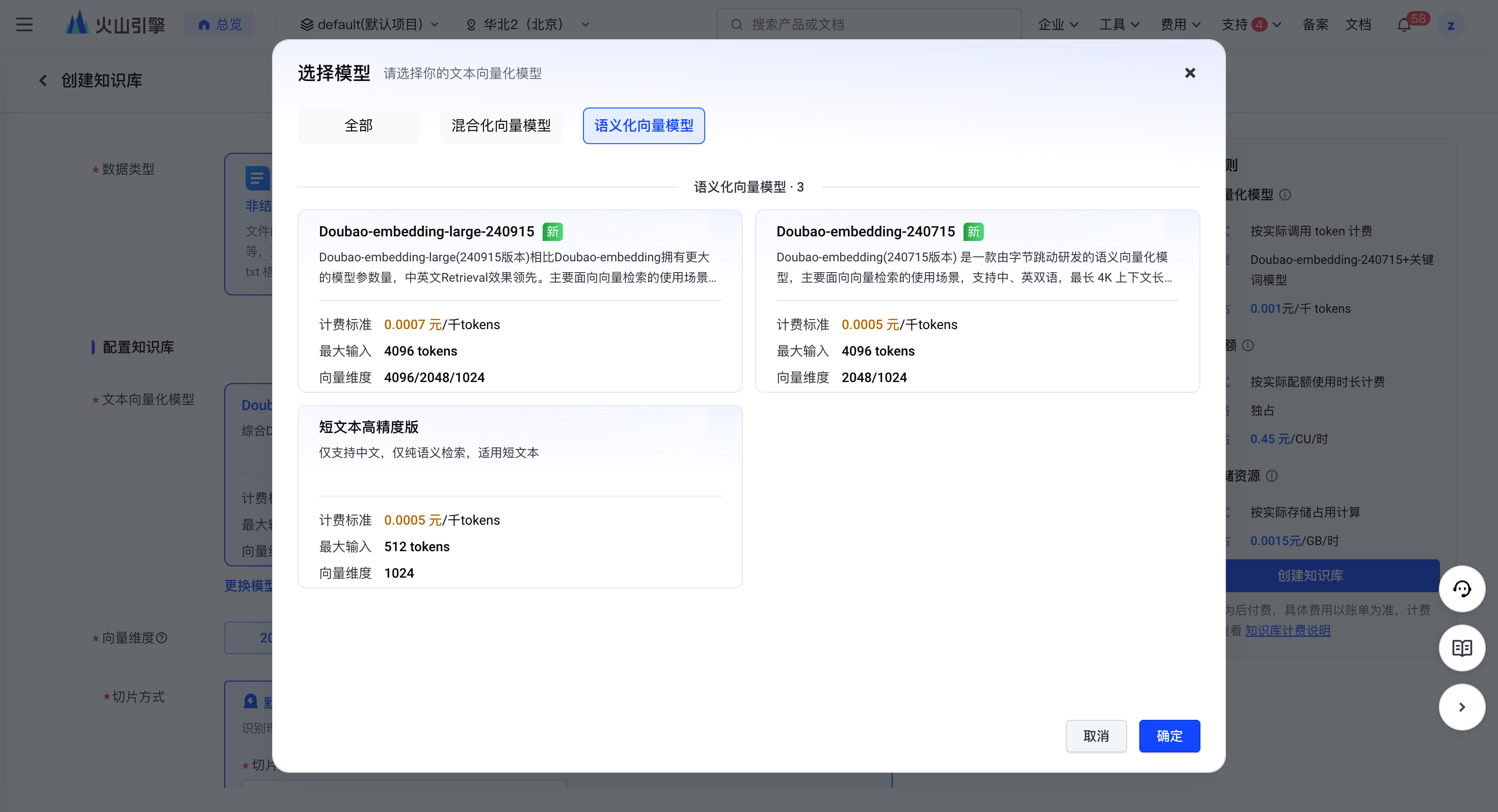This screenshot has width=1498, height=812.
Task: Open user avatar account menu
Action: (1451, 25)
